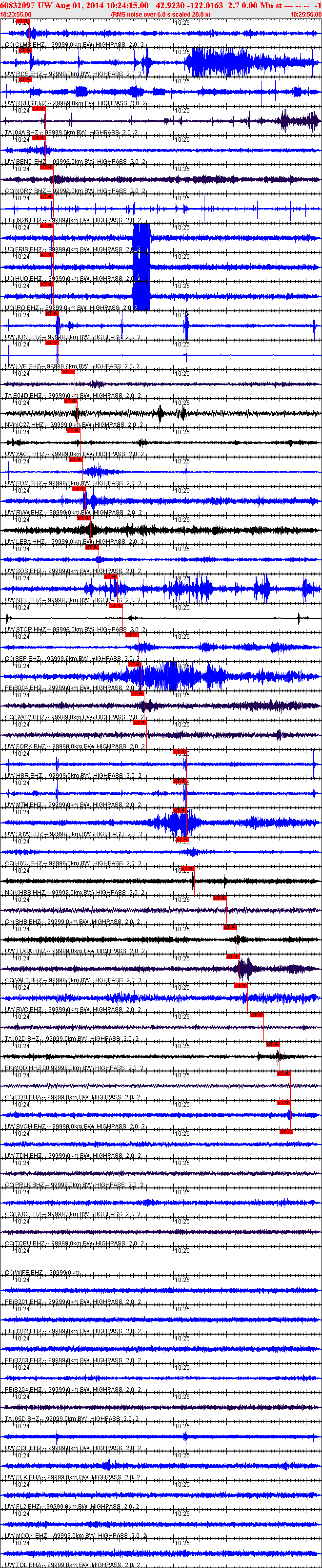Select the NC KHBB HHZ station label
Screen dimensions: 322x1568
tap(75, 892)
